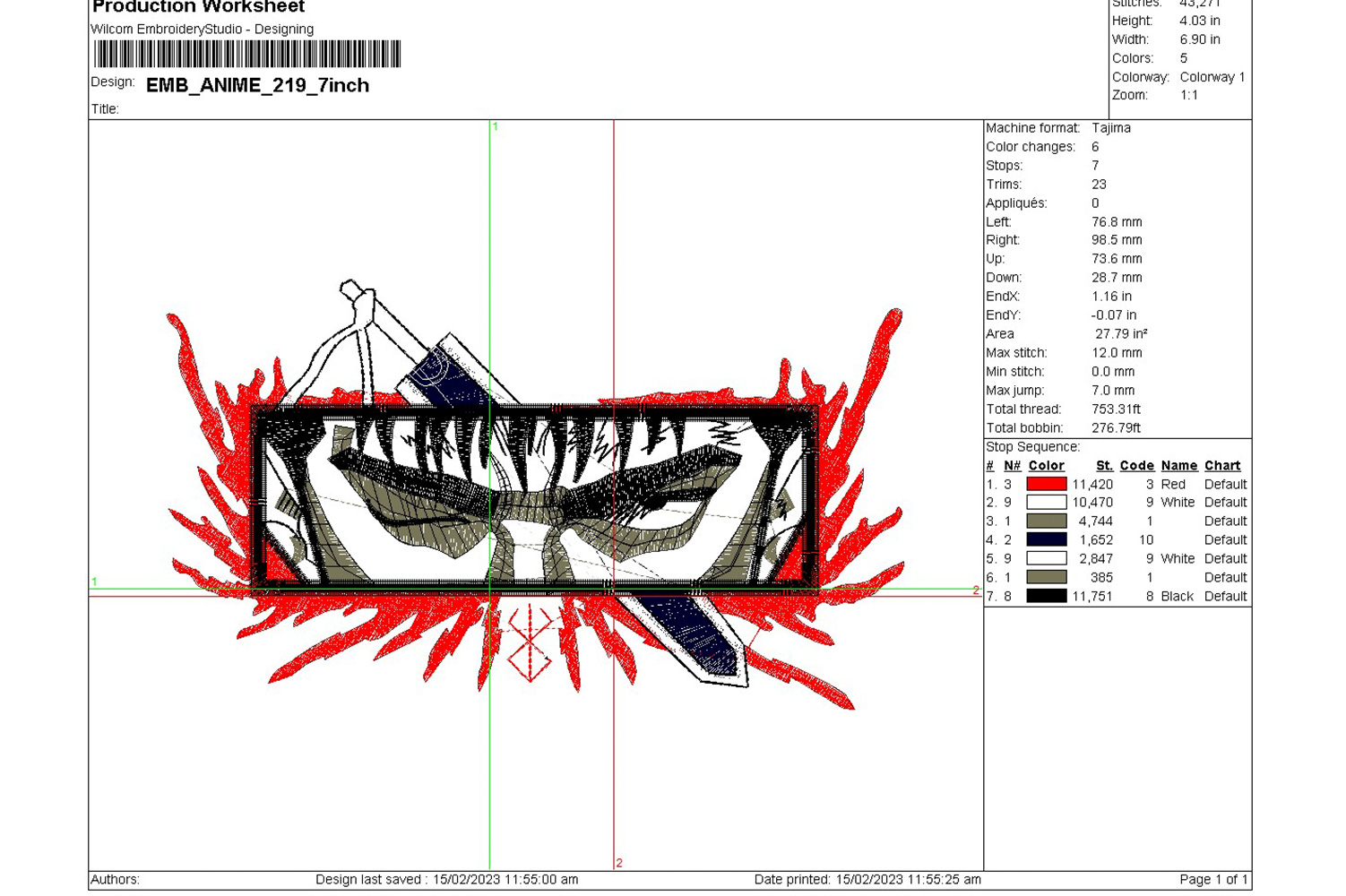Click the "Code" column header
Image resolution: width=1346 pixels, height=896 pixels.
click(x=1136, y=466)
